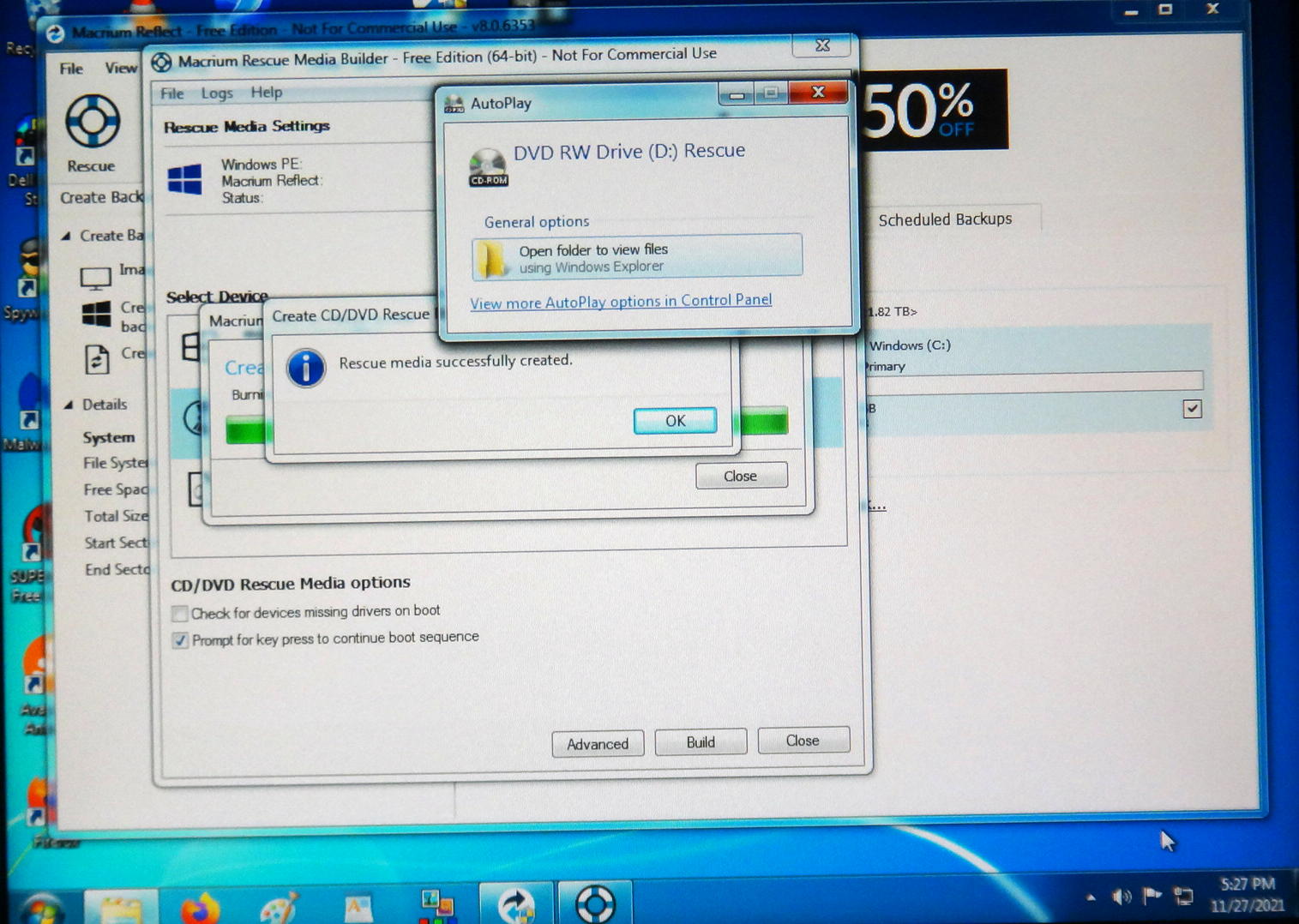Click the System heading under Details
The height and width of the screenshot is (924, 1299).
(109, 438)
